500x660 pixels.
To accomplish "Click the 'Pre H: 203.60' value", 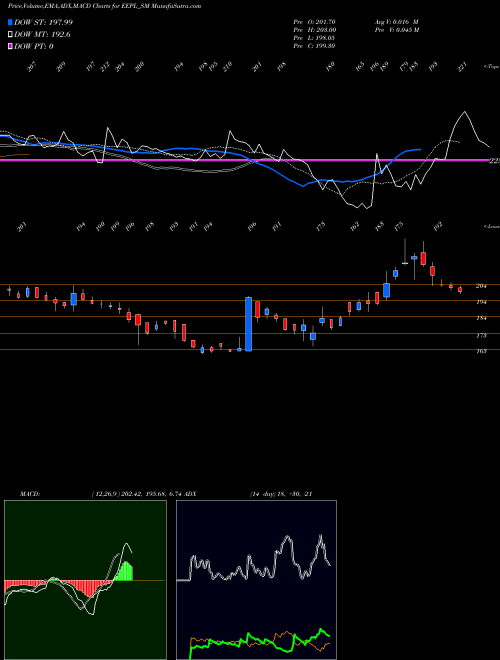I will tap(314, 30).
